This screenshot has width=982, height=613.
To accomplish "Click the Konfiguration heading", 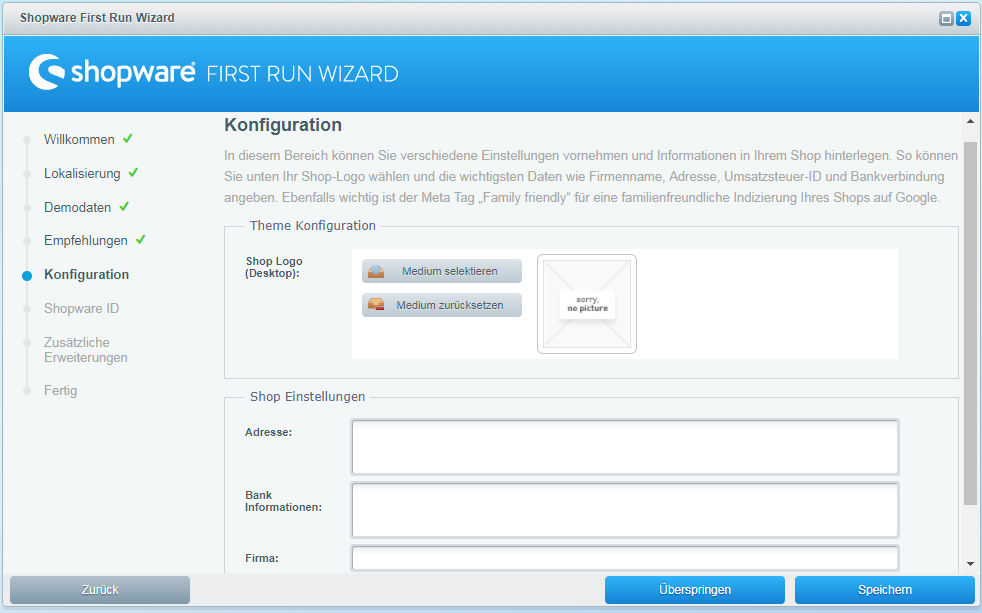I will pyautogui.click(x=283, y=125).
